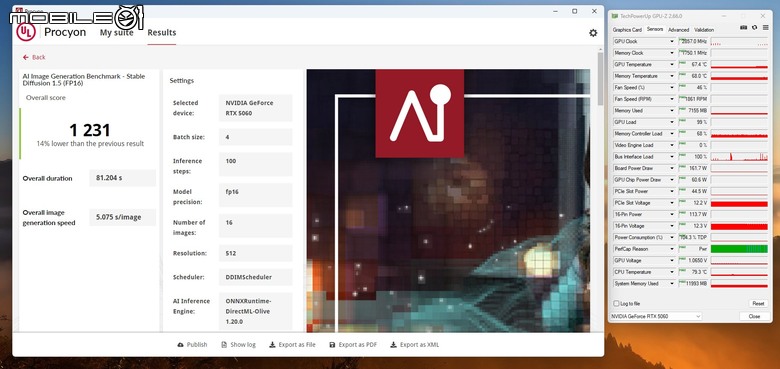
Task: Open GPU-Z screenshot camera icon
Action: (743, 28)
